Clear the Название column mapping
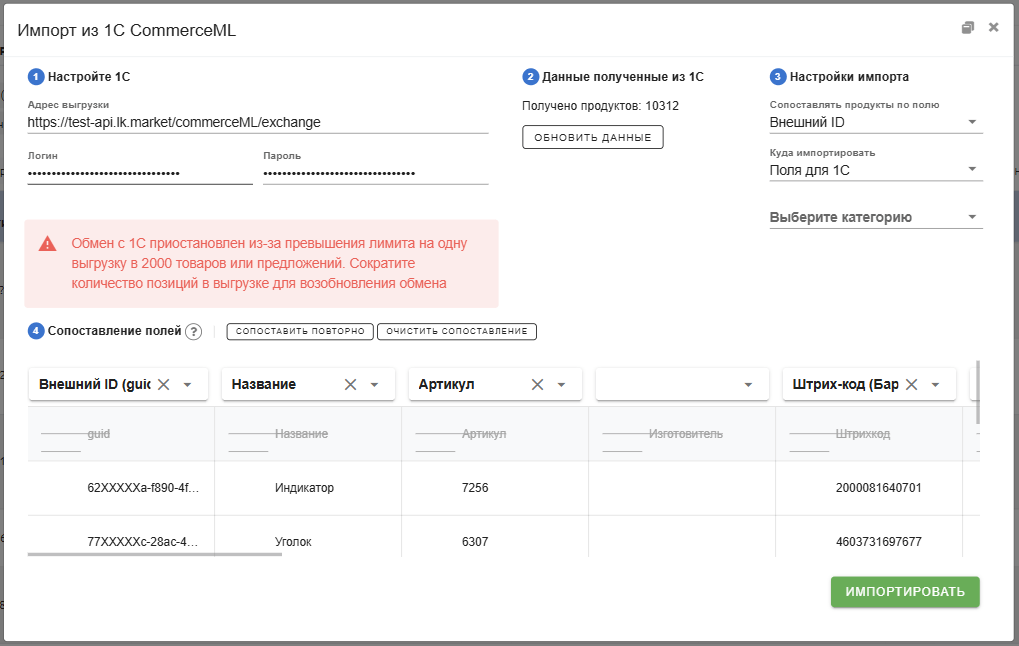The width and height of the screenshot is (1019, 646). (x=350, y=385)
